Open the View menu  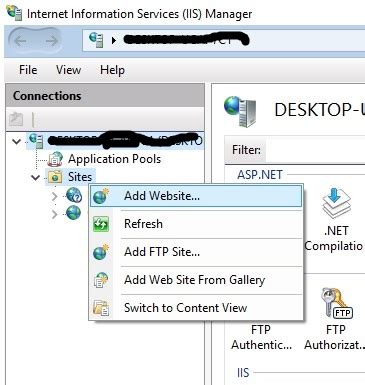click(x=69, y=70)
